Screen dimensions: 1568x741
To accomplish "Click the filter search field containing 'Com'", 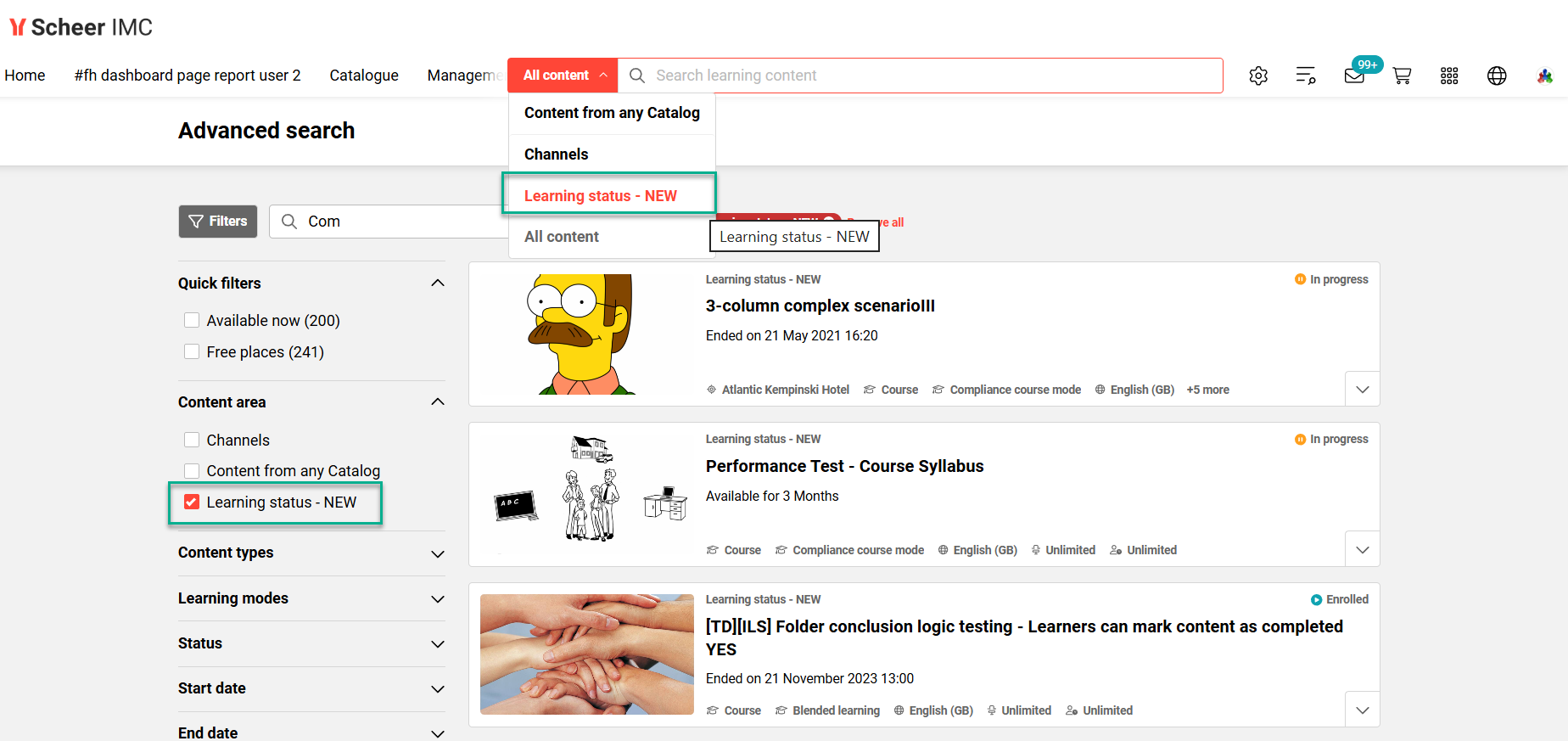I will (x=390, y=222).
